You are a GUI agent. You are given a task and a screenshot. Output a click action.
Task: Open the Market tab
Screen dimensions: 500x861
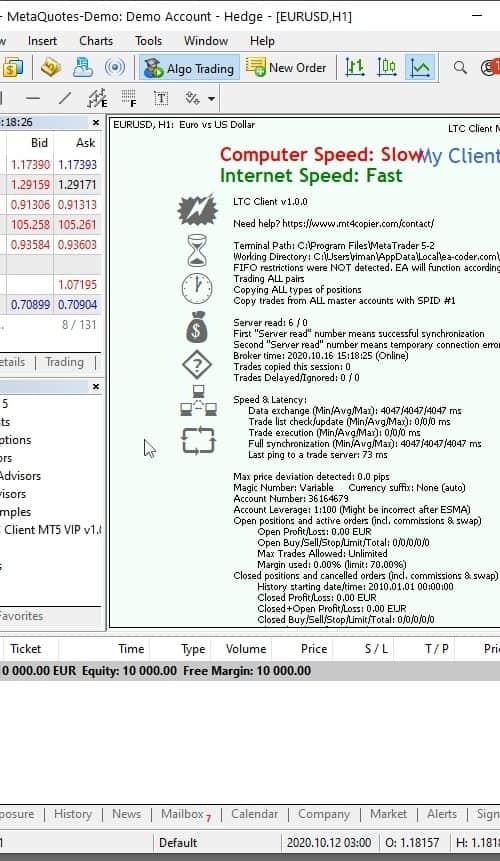388,814
